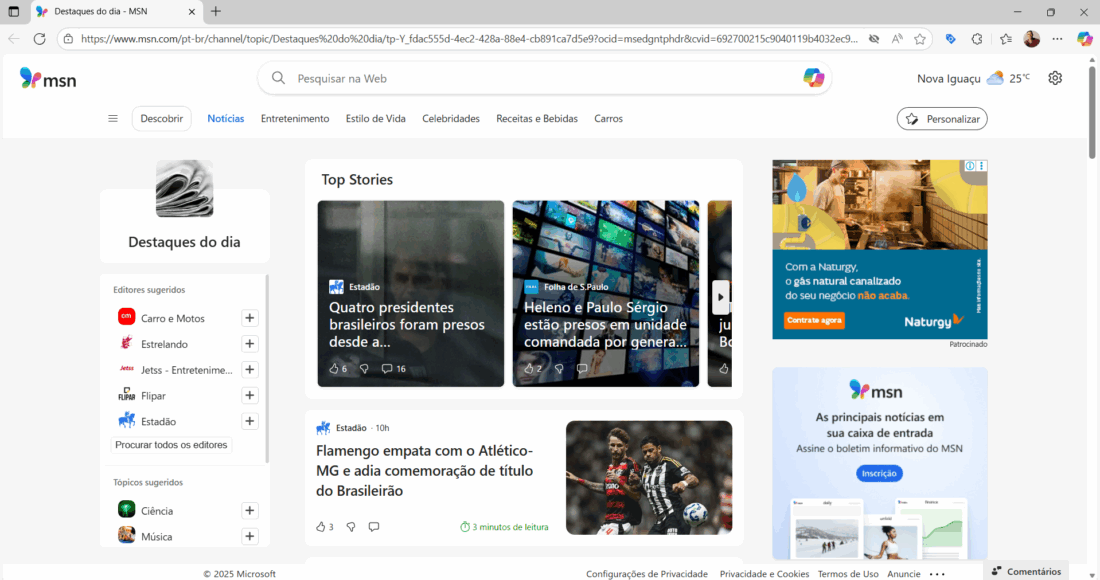This screenshot has height=580, width=1100.
Task: Add the Ciência topic with its plus button
Action: click(250, 510)
